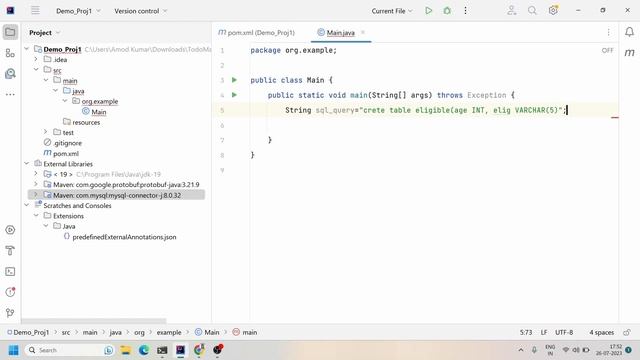Image resolution: width=640 pixels, height=360 pixels.
Task: Expand the .idea folder
Action: coord(36,59)
